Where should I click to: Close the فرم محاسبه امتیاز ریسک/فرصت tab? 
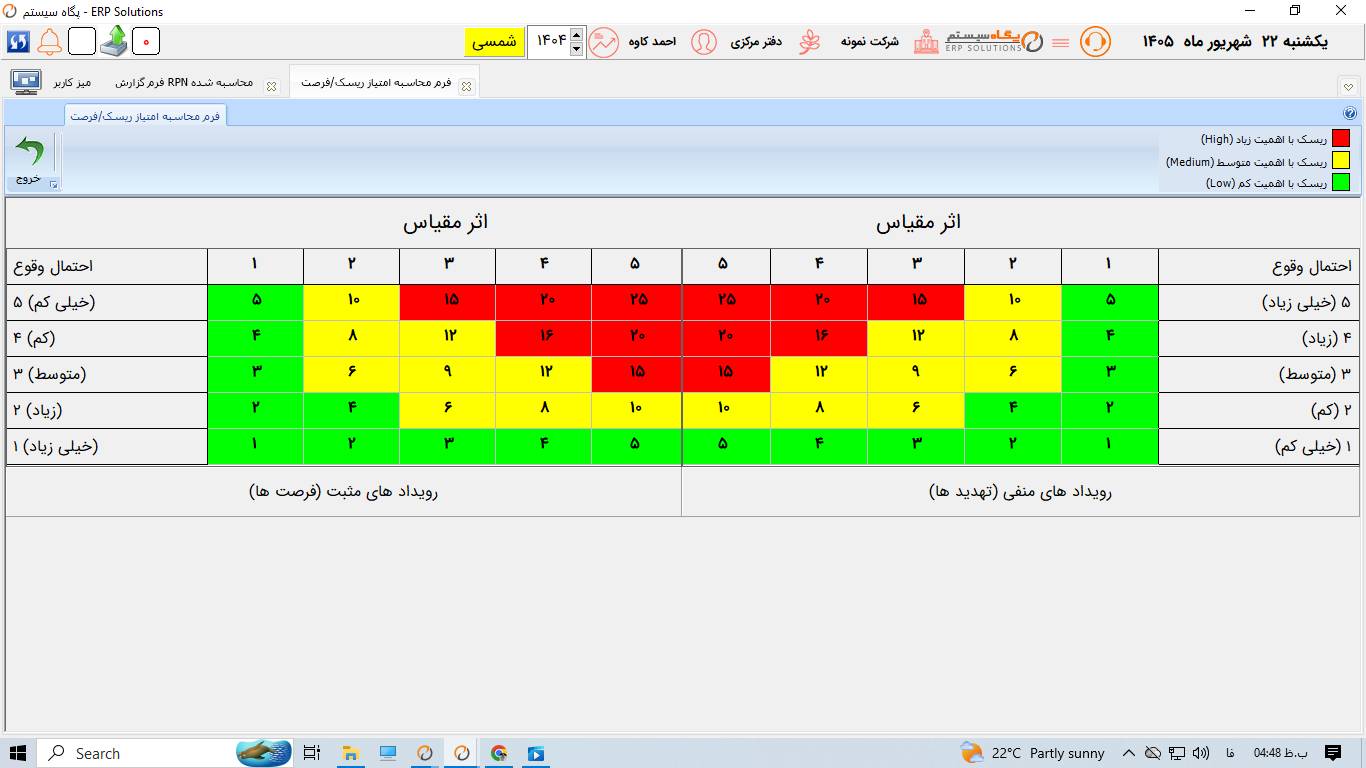pos(466,87)
